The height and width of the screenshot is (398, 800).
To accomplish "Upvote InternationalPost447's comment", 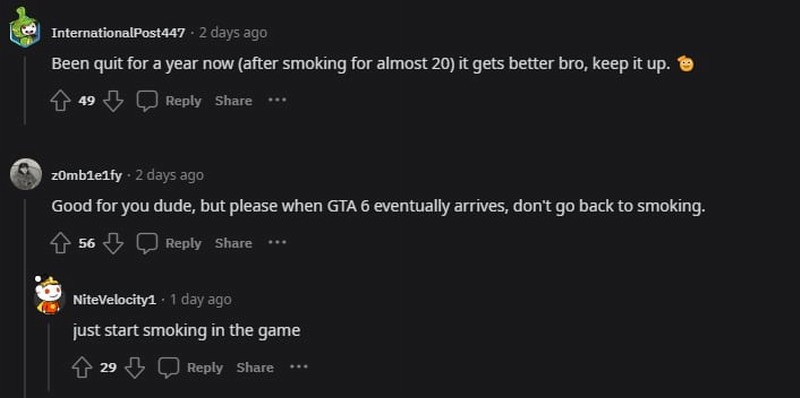I will point(60,101).
